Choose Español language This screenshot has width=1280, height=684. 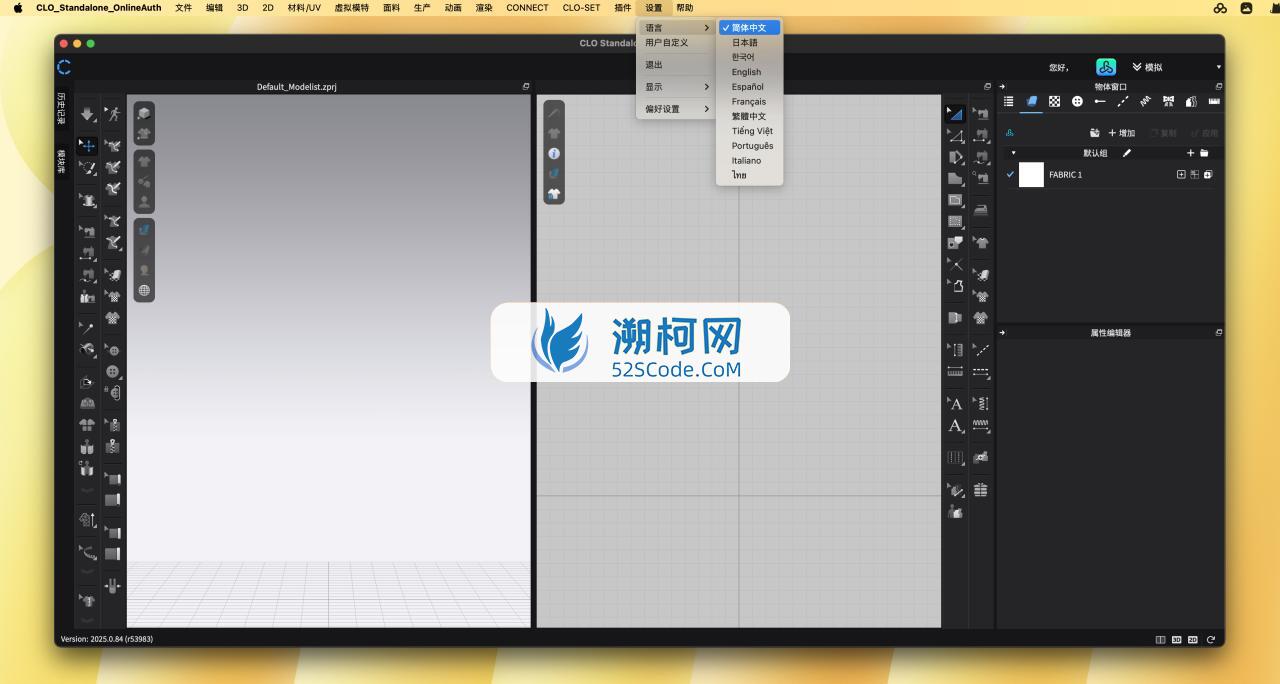pos(747,87)
